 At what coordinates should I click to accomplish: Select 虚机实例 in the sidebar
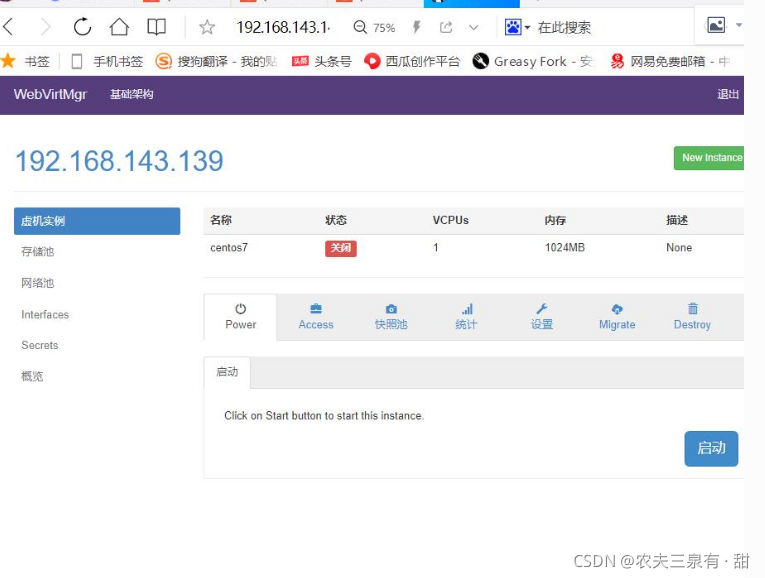pyautogui.click(x=97, y=221)
